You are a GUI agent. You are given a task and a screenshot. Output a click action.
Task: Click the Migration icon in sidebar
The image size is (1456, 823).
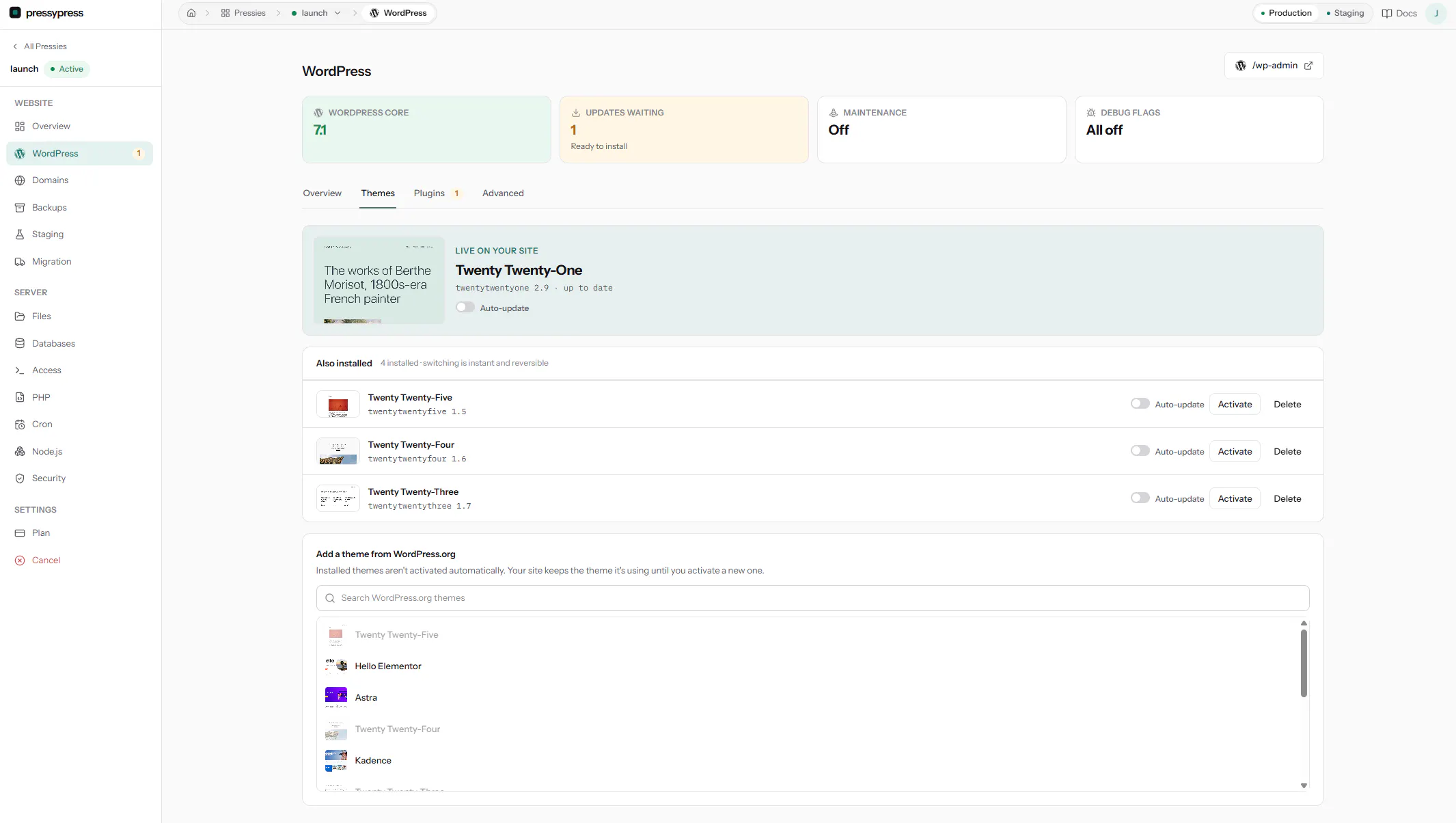(x=20, y=262)
